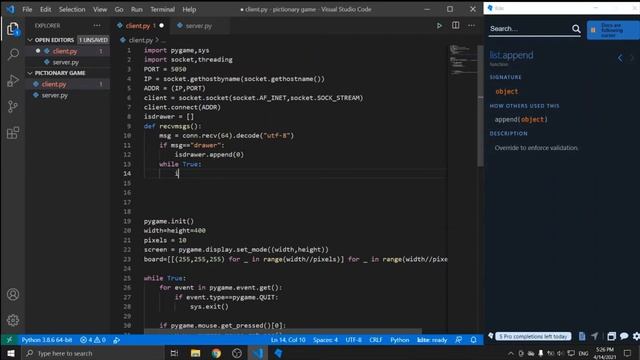Open the Go menu
640x360 pixels.
pyautogui.click(x=119, y=9)
